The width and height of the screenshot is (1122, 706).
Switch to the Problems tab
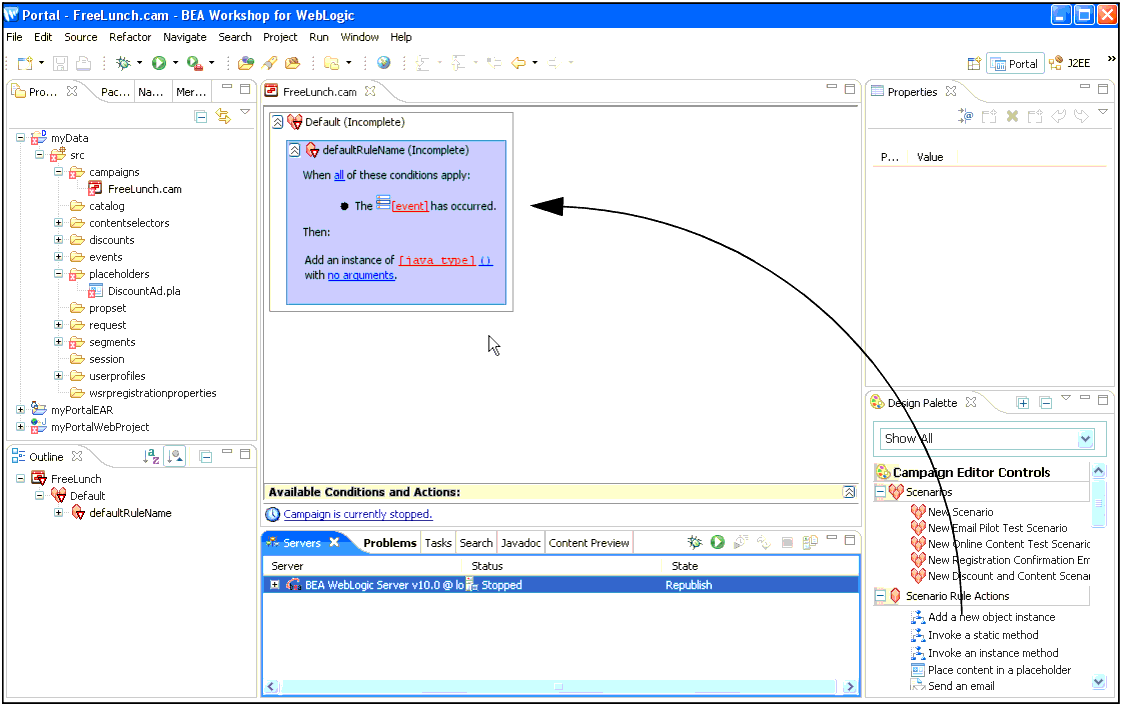click(389, 543)
